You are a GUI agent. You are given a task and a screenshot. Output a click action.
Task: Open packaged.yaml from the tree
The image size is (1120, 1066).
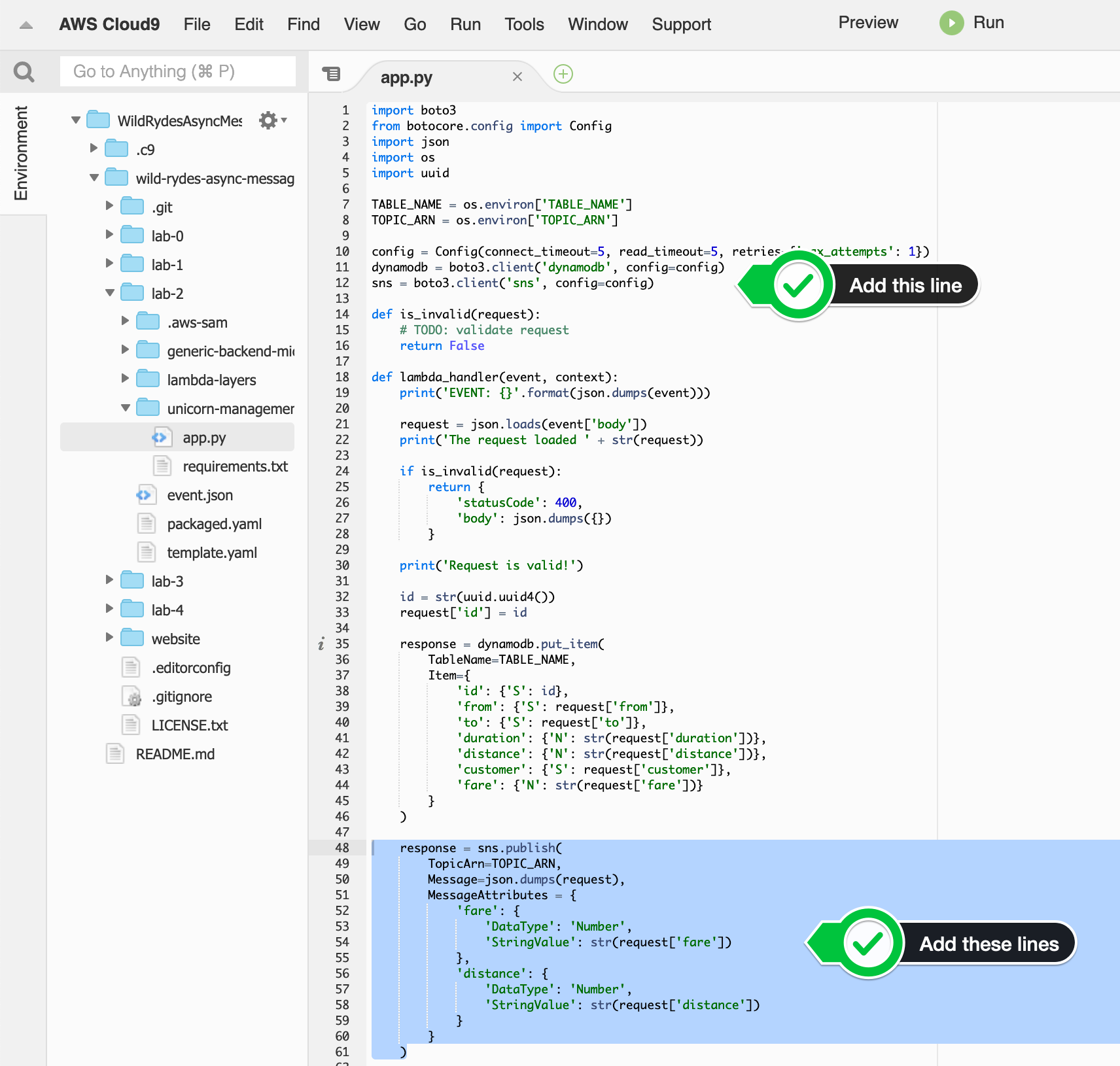pyautogui.click(x=215, y=524)
